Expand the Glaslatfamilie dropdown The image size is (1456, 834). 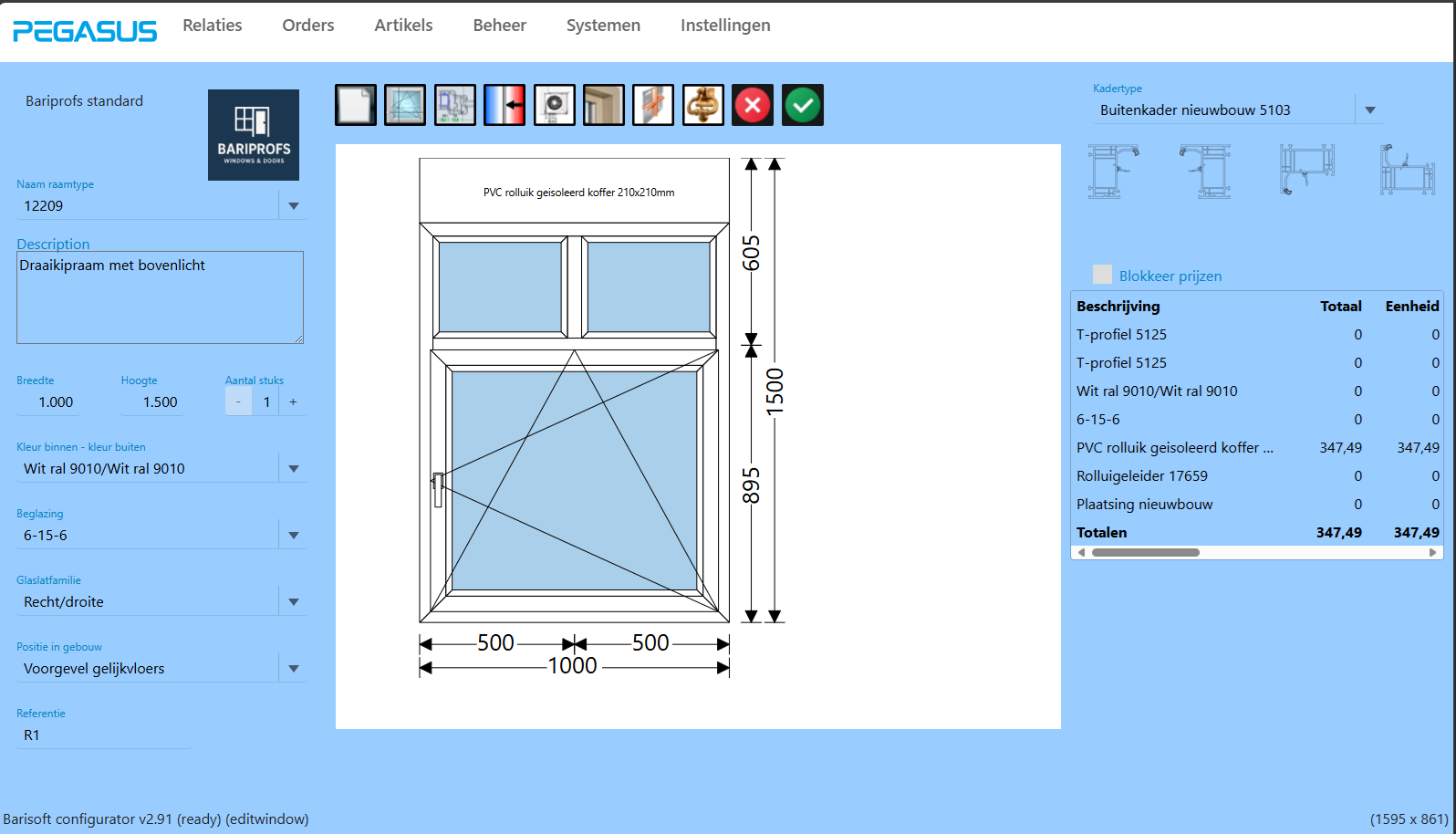(x=294, y=602)
